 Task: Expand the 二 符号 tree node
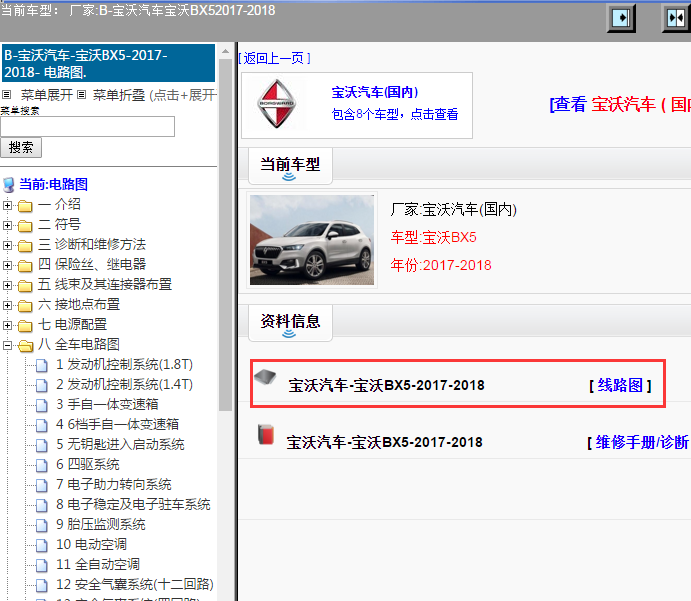point(7,225)
